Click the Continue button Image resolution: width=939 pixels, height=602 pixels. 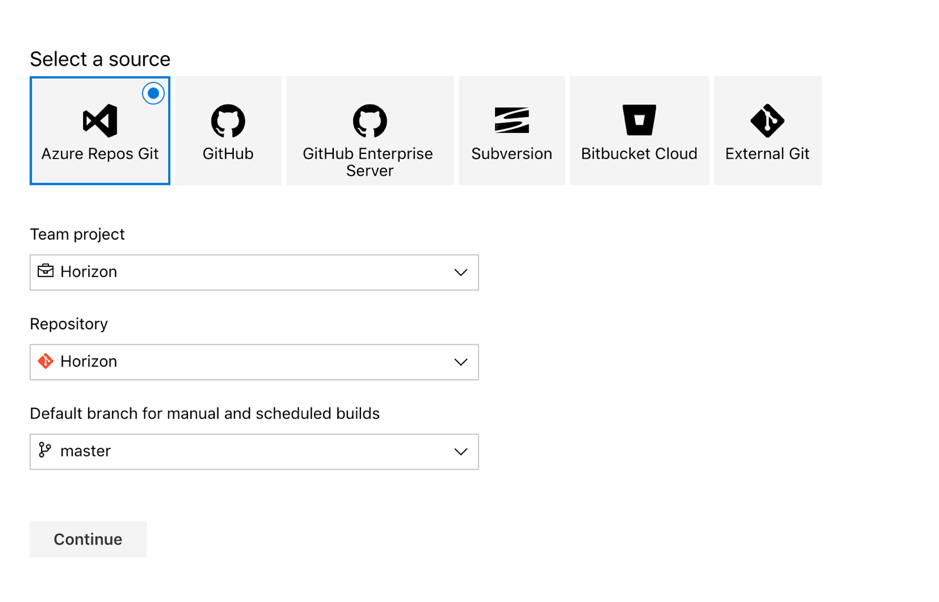[x=88, y=539]
